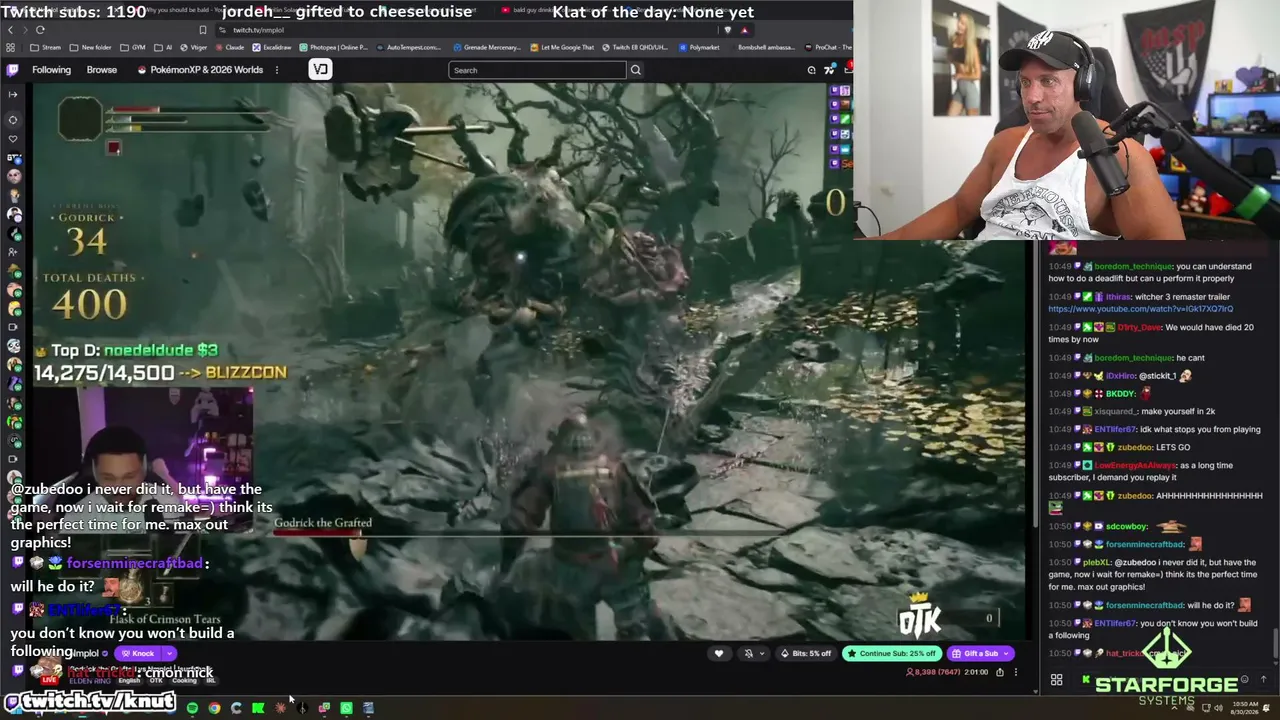Go back in the browser
The image size is (1280, 720).
click(10, 30)
